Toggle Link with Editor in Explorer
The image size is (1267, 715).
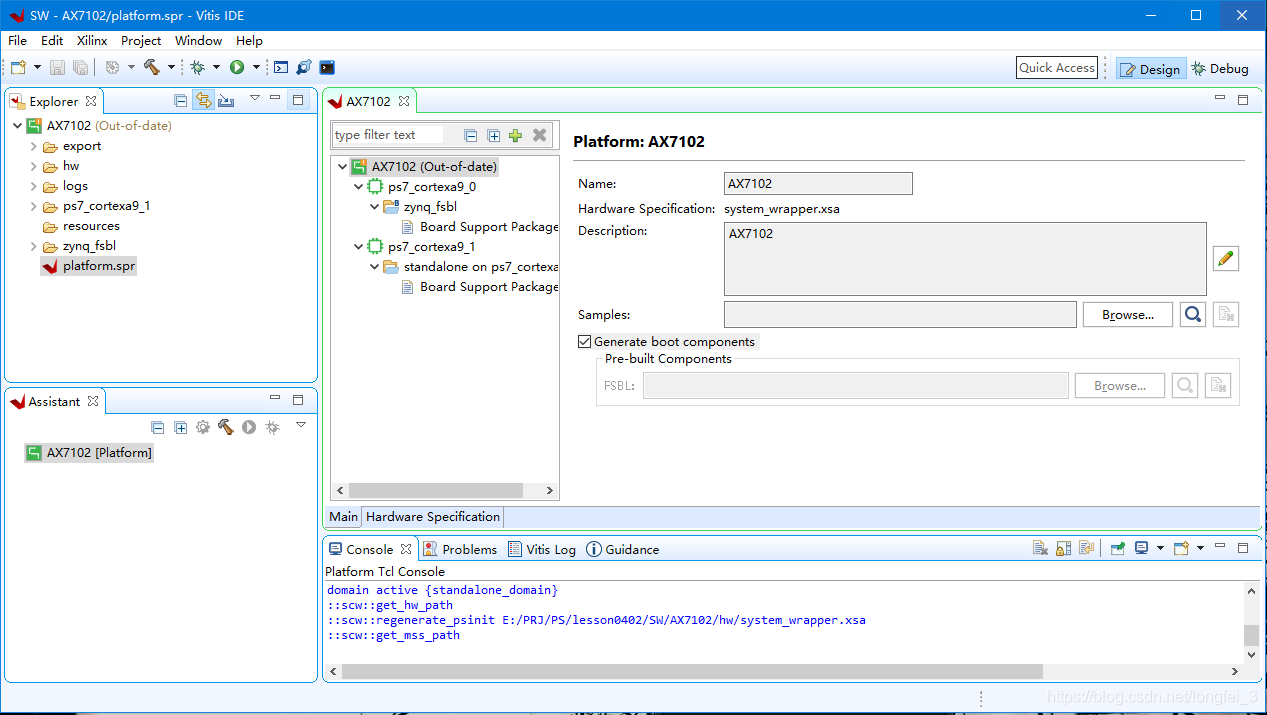pyautogui.click(x=203, y=100)
